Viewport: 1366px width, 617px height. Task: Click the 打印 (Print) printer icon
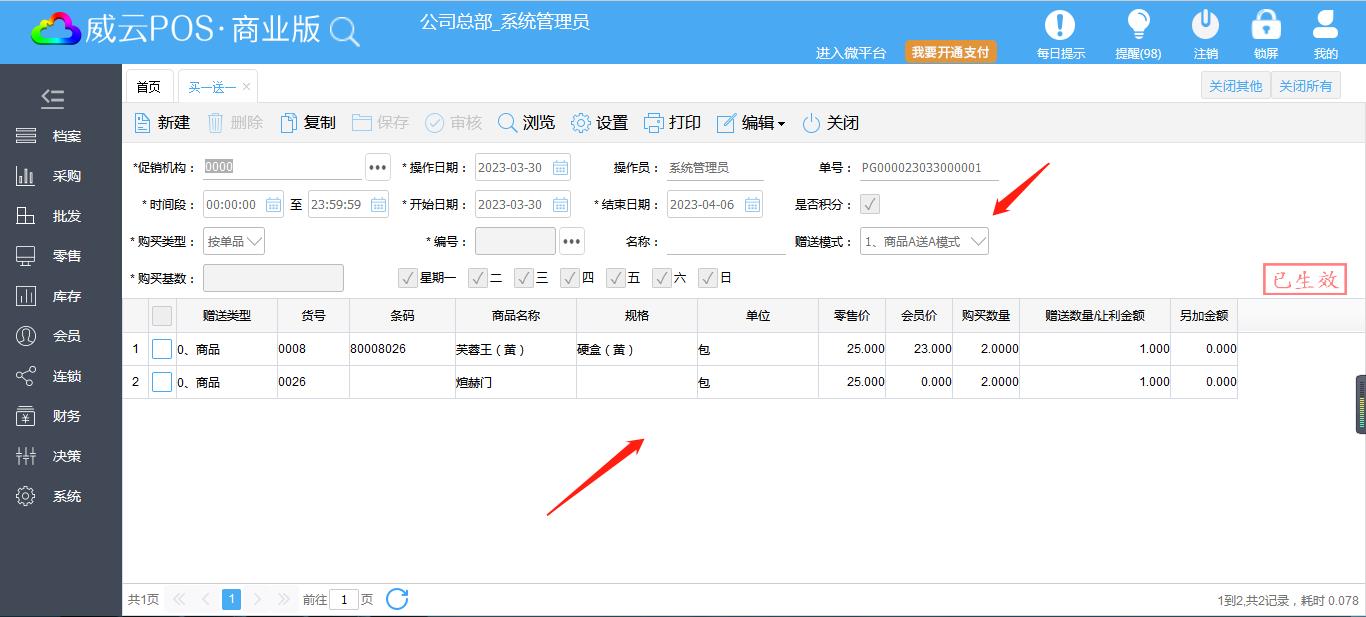tap(654, 123)
